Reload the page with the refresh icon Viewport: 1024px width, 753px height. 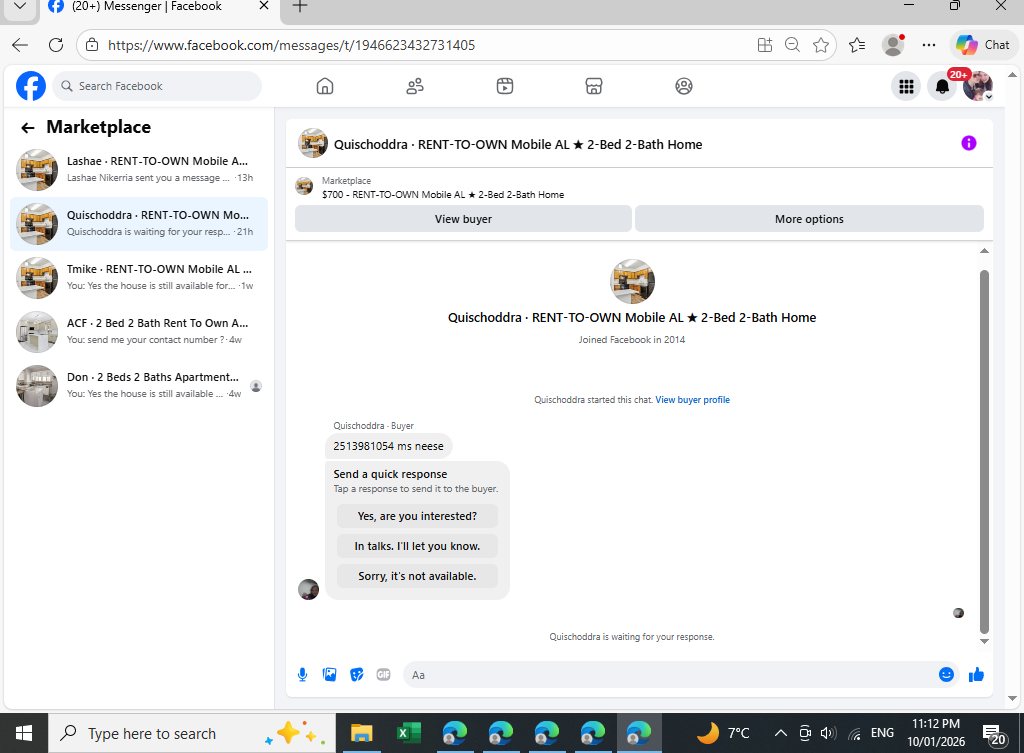point(56,45)
